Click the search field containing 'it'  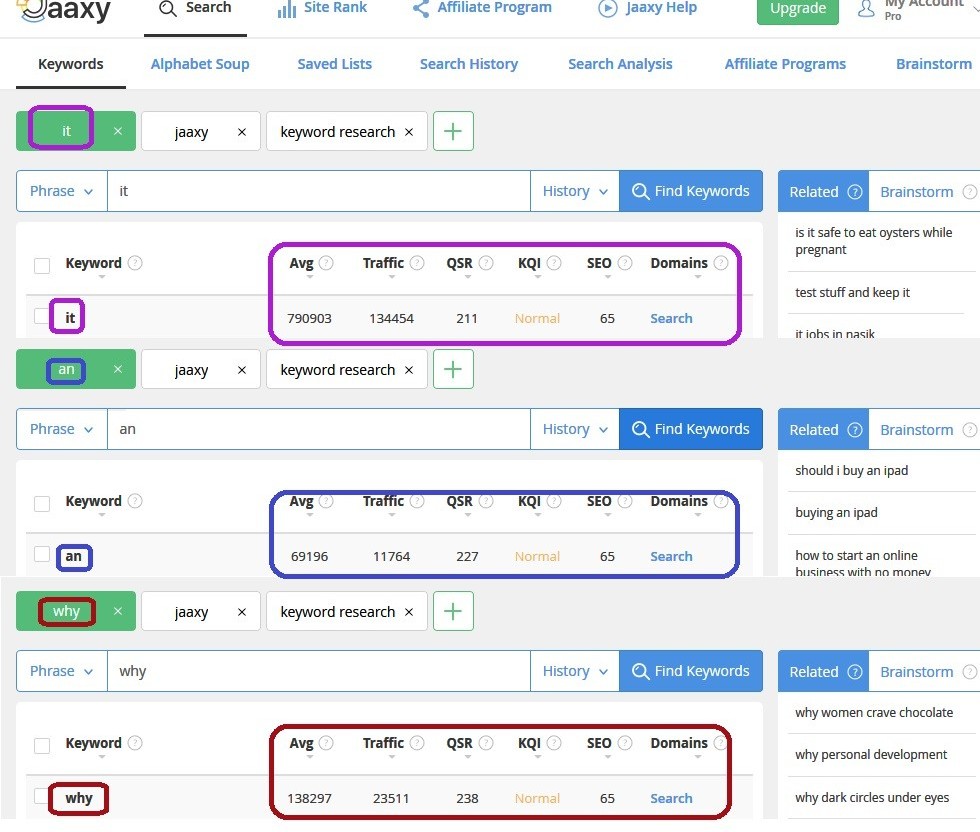(319, 191)
